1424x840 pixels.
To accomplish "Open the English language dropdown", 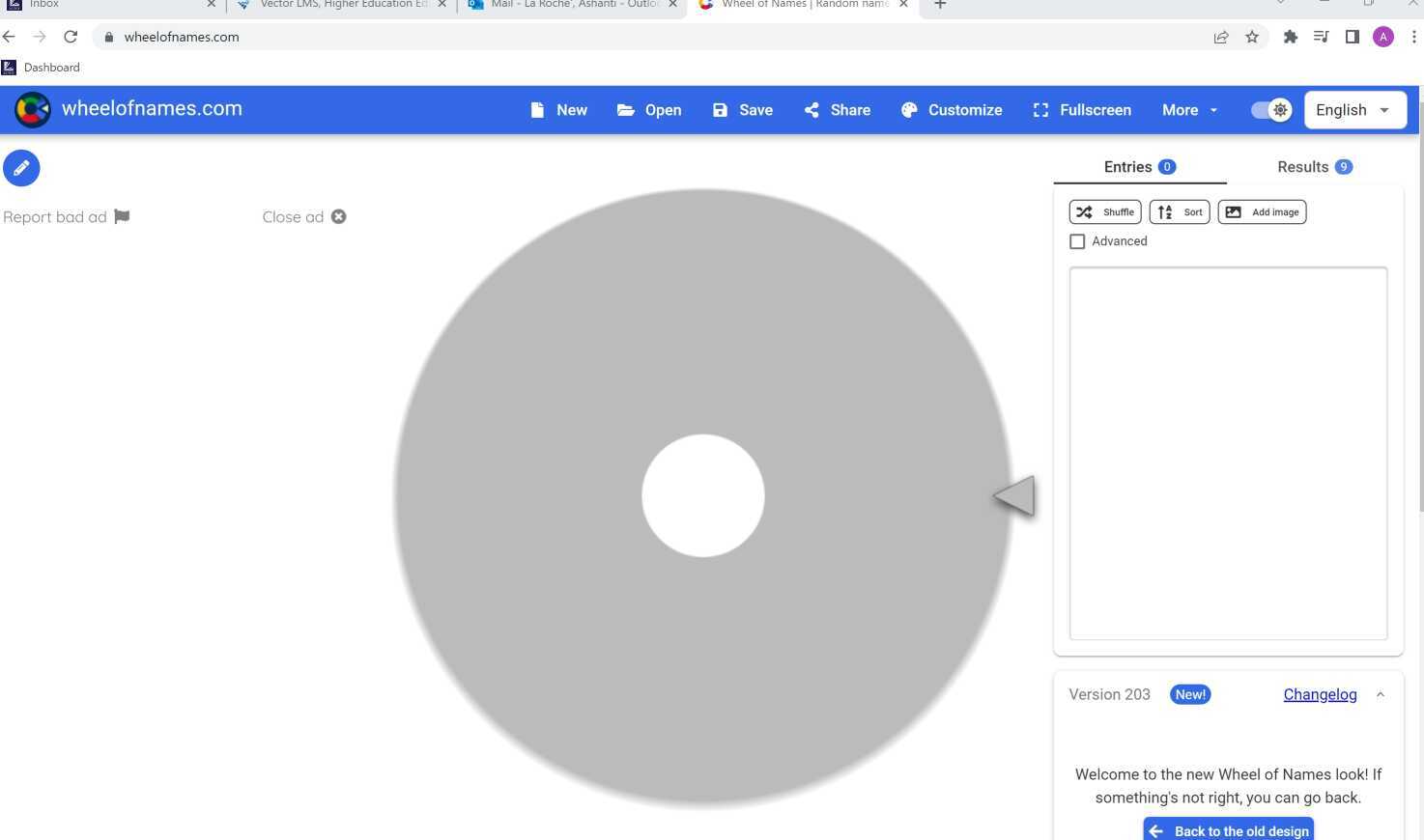I will (1353, 110).
